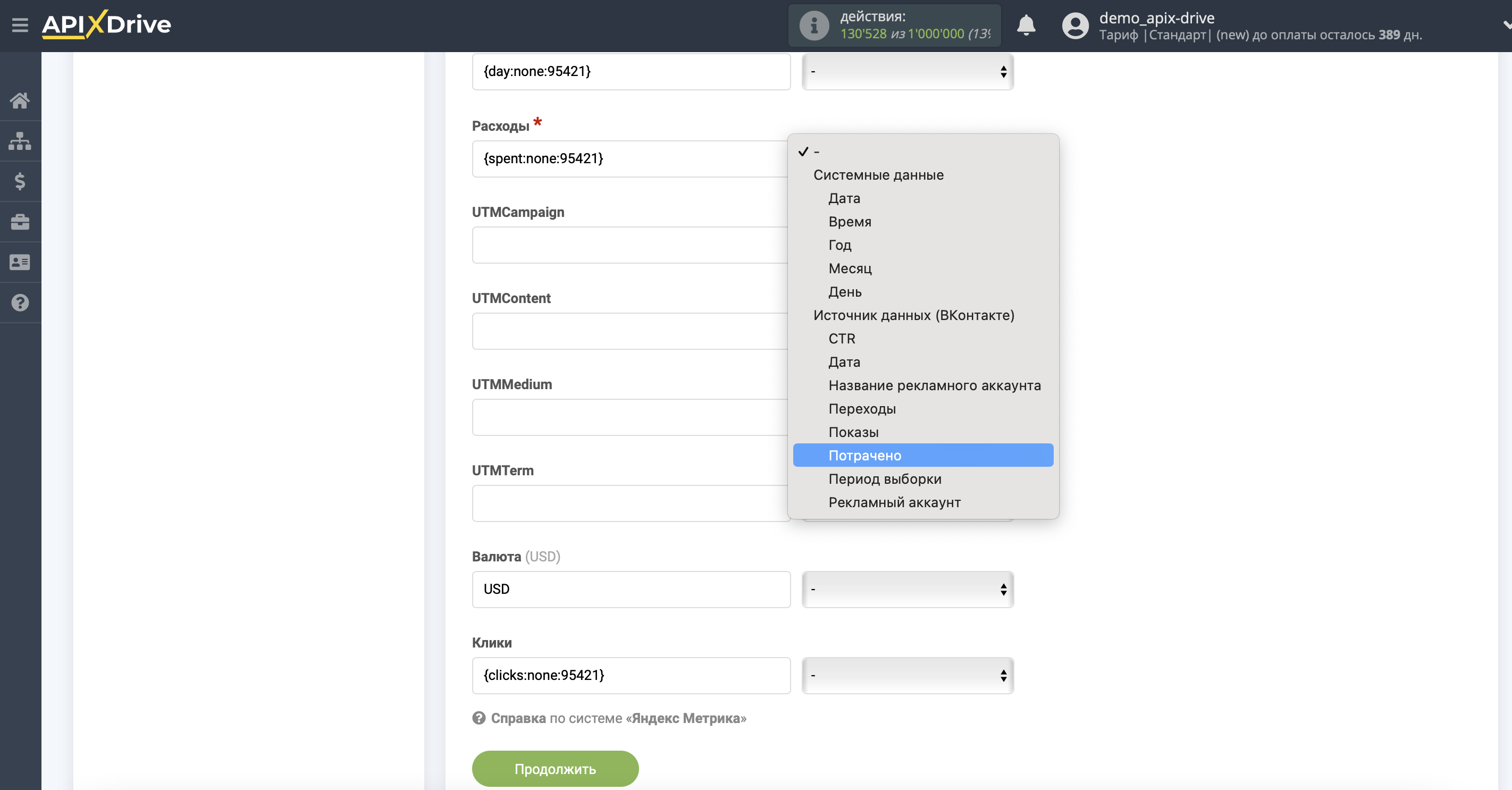Choose Месяц option in dropdown
The height and width of the screenshot is (790, 1512).
[x=923, y=268]
